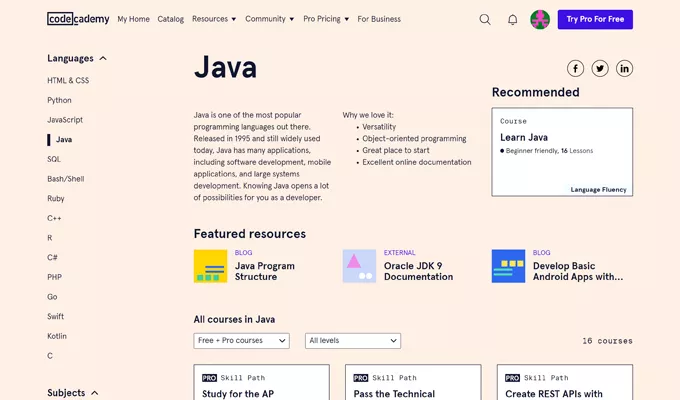
Task: Open Develop Basic Android Apps thumbnail
Action: pos(508,266)
